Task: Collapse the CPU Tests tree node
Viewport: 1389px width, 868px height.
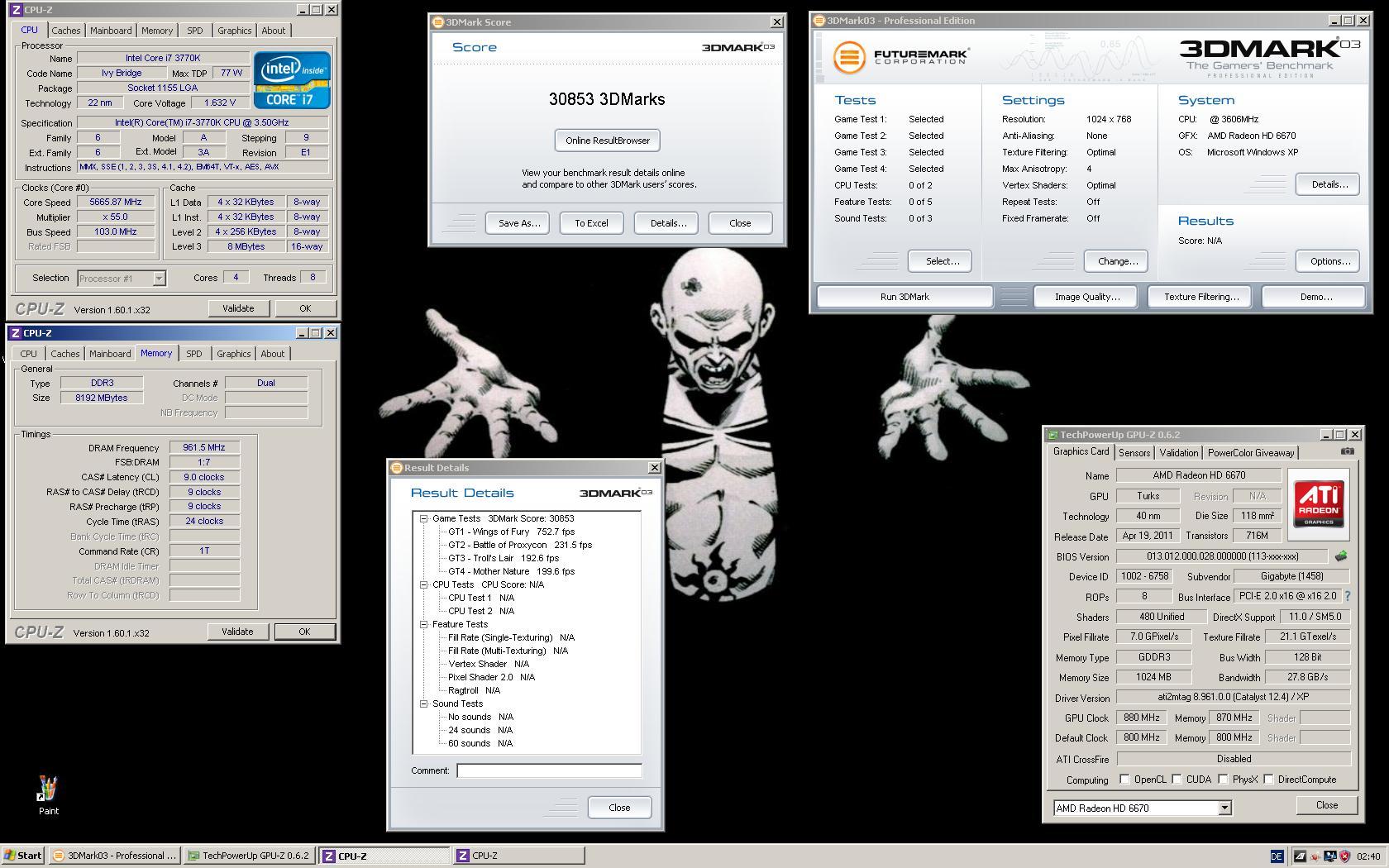Action: [423, 584]
